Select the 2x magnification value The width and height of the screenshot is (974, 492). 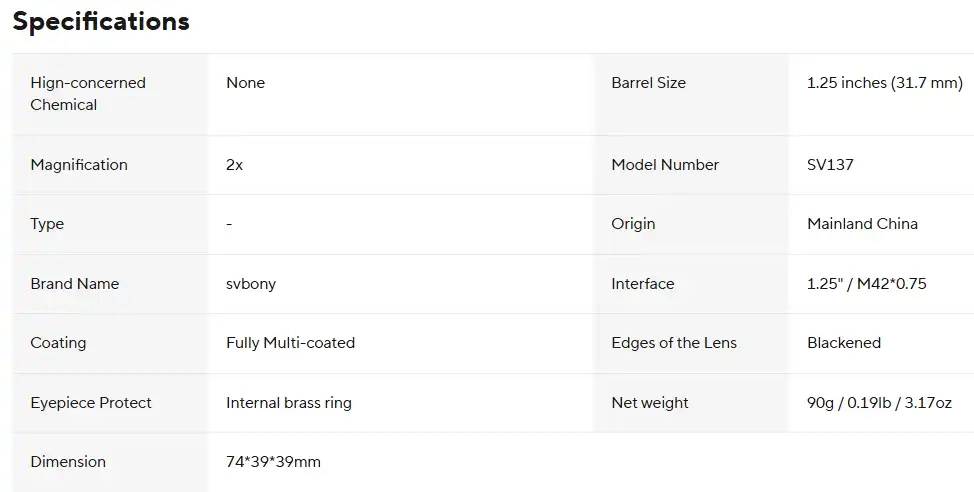pyautogui.click(x=235, y=165)
